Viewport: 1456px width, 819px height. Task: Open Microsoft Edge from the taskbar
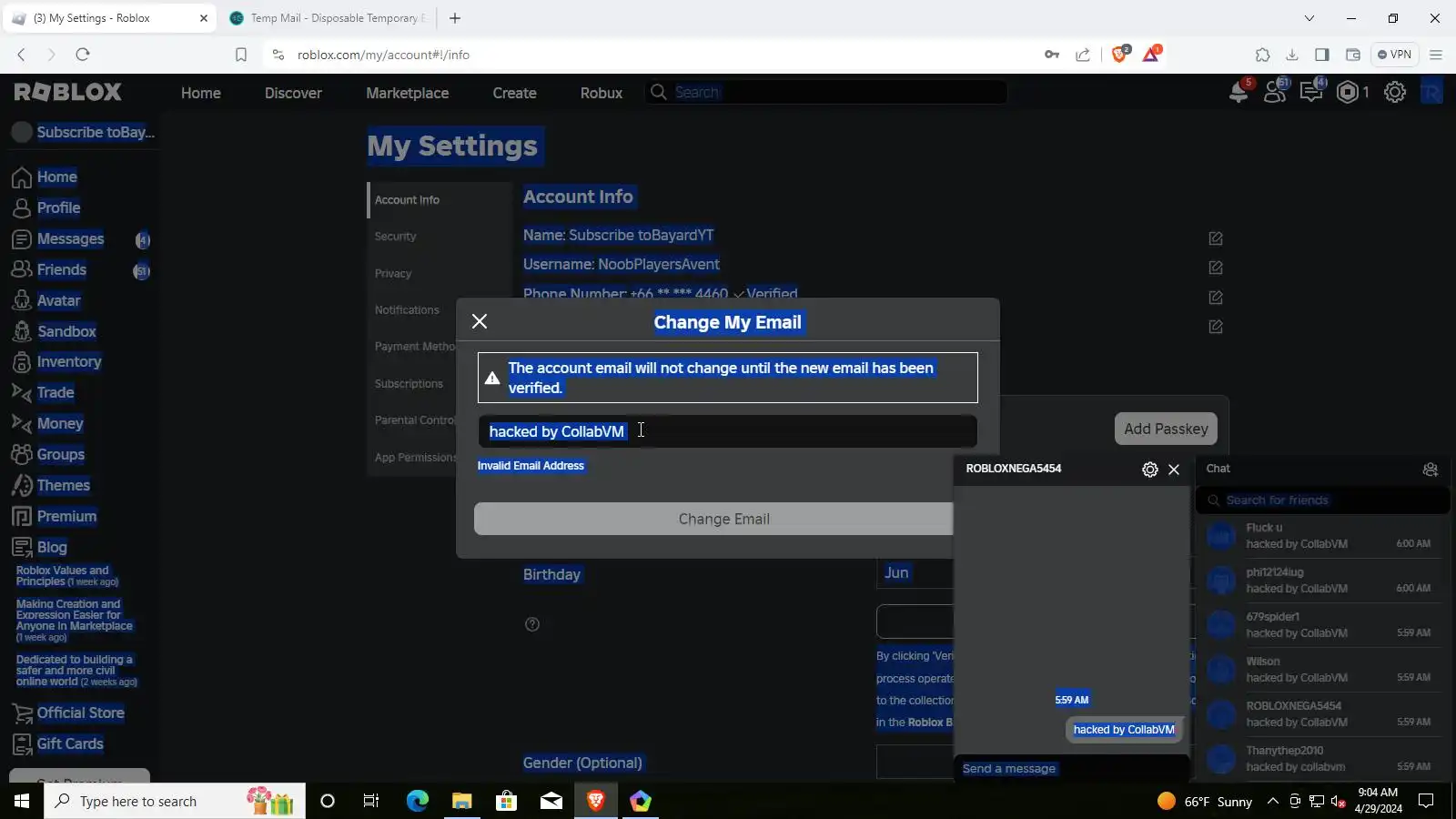tap(417, 801)
